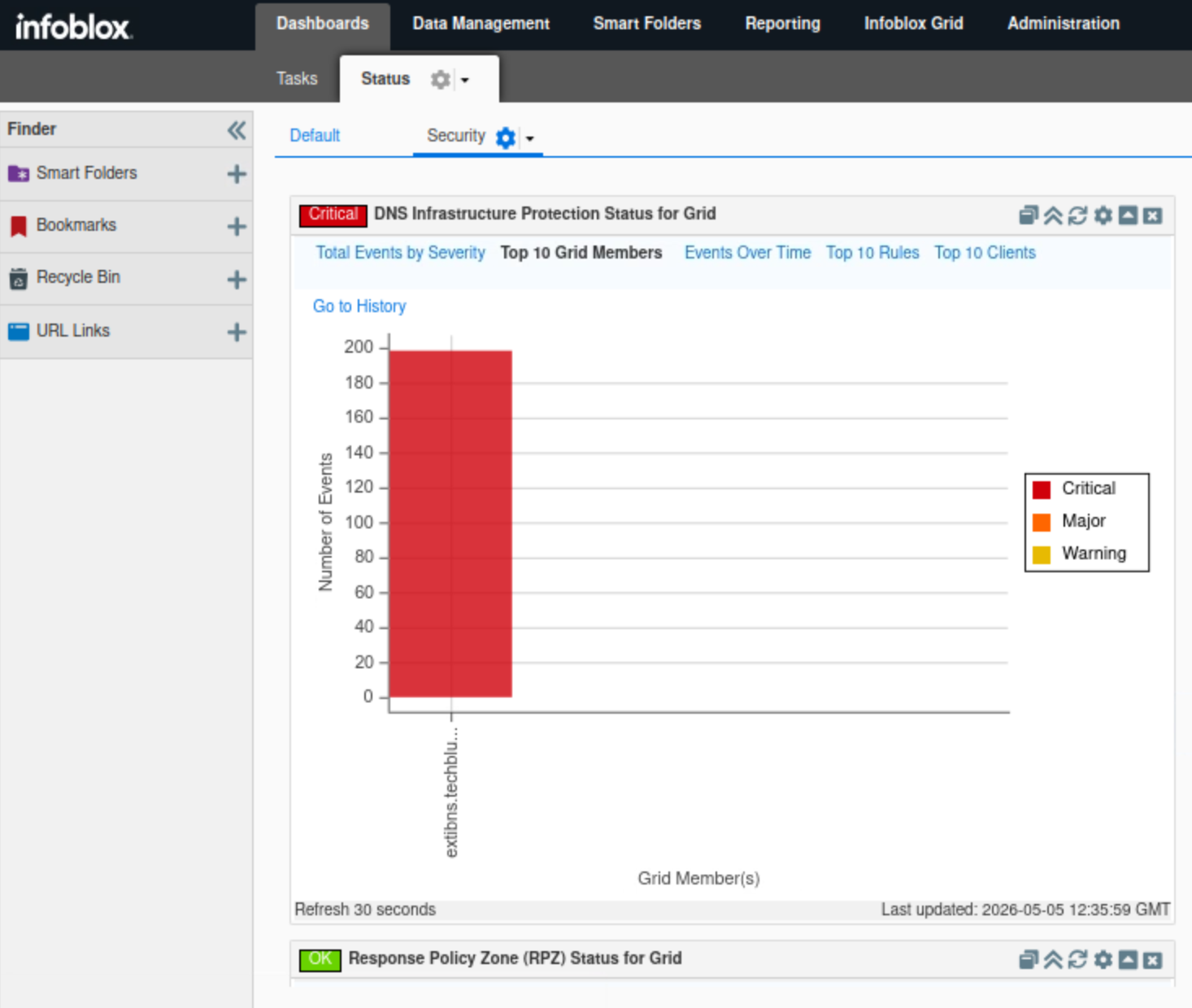
Task: Click the double-chevron icon on RPZ Status widget
Action: (1053, 960)
